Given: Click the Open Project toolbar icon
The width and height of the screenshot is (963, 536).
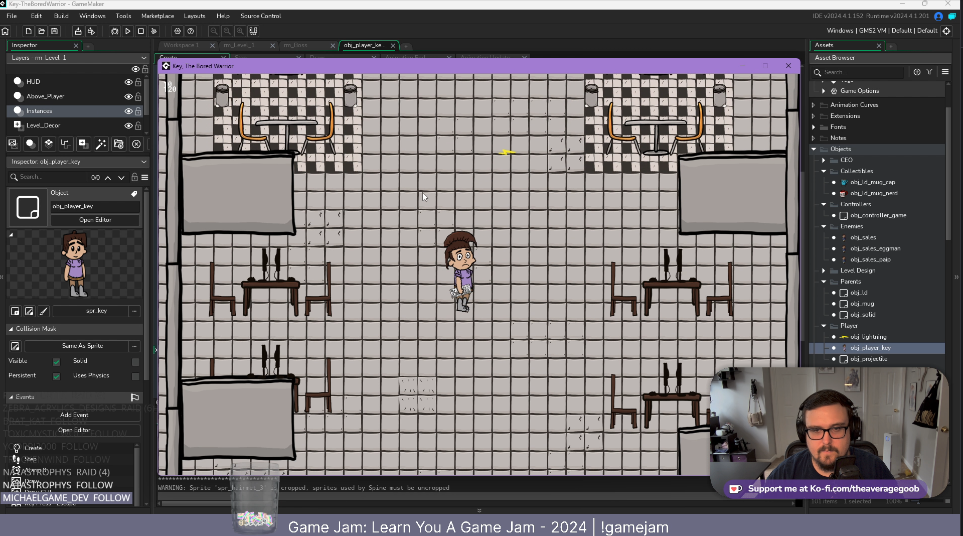Looking at the screenshot, I should [x=41, y=31].
